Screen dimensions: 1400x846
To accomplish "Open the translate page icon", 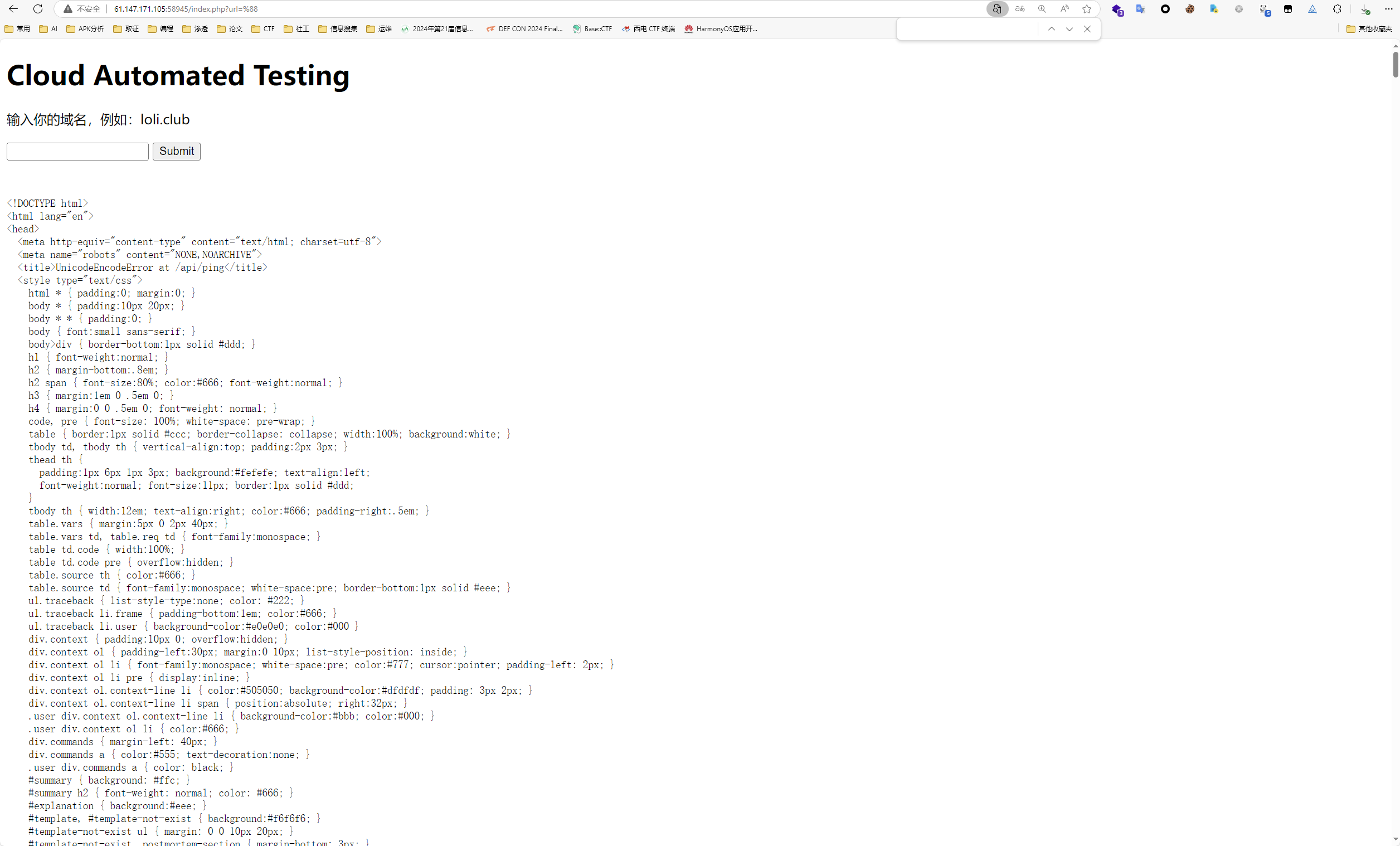I will (1020, 9).
